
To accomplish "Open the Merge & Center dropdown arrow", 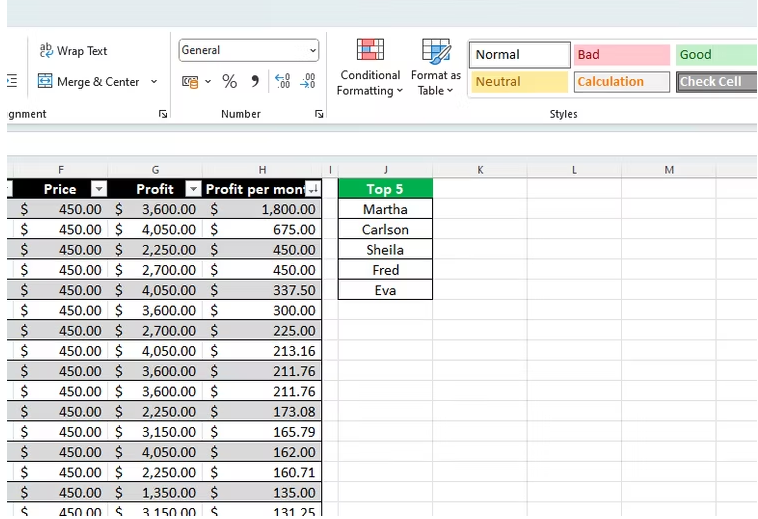I will [154, 82].
